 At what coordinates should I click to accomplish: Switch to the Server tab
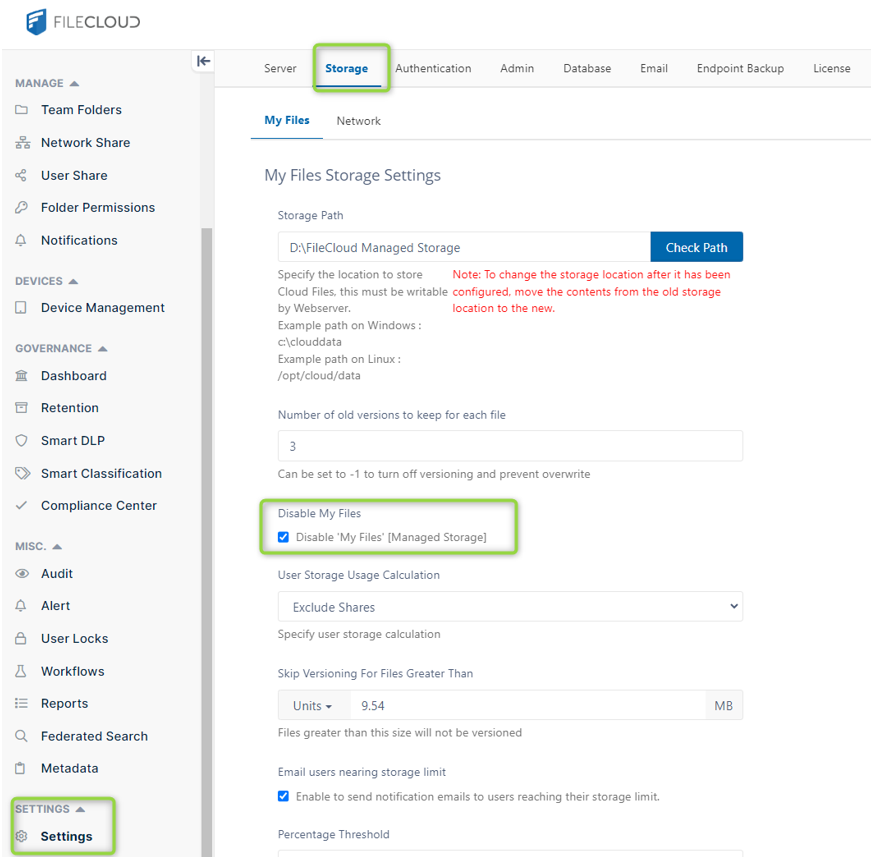click(280, 68)
